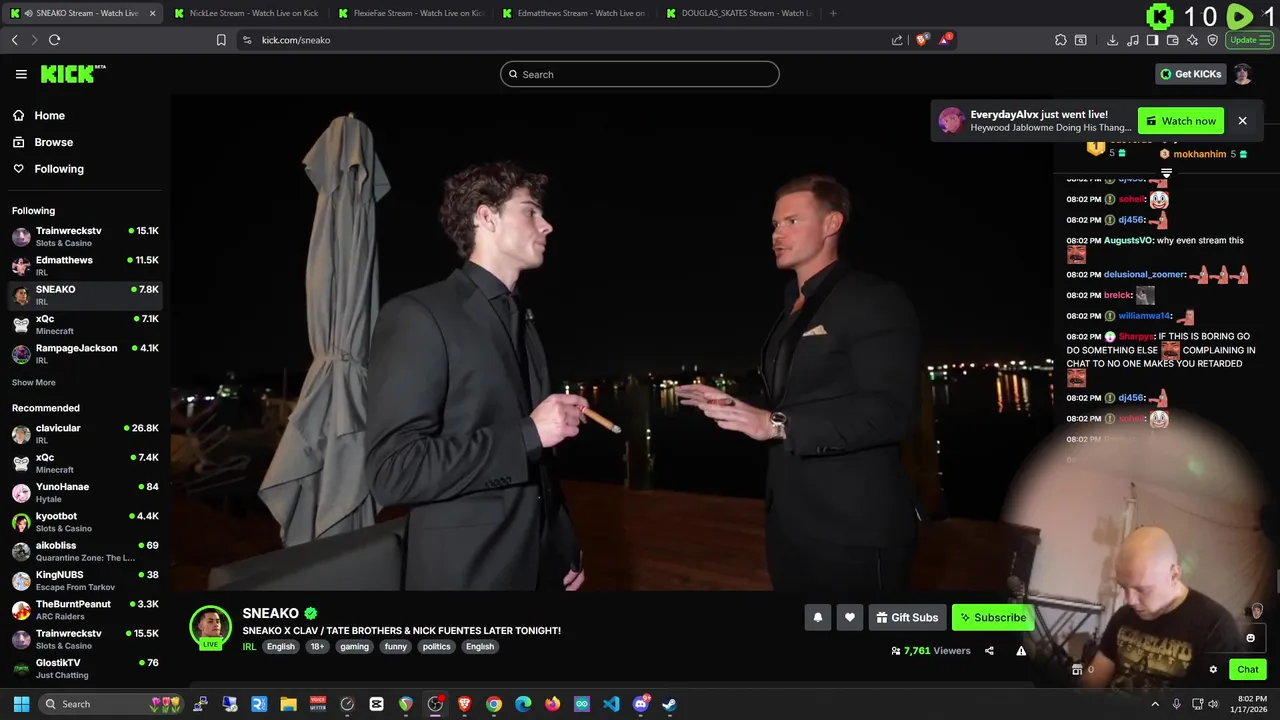
Task: Click the Subscribe button
Action: pyautogui.click(x=992, y=617)
